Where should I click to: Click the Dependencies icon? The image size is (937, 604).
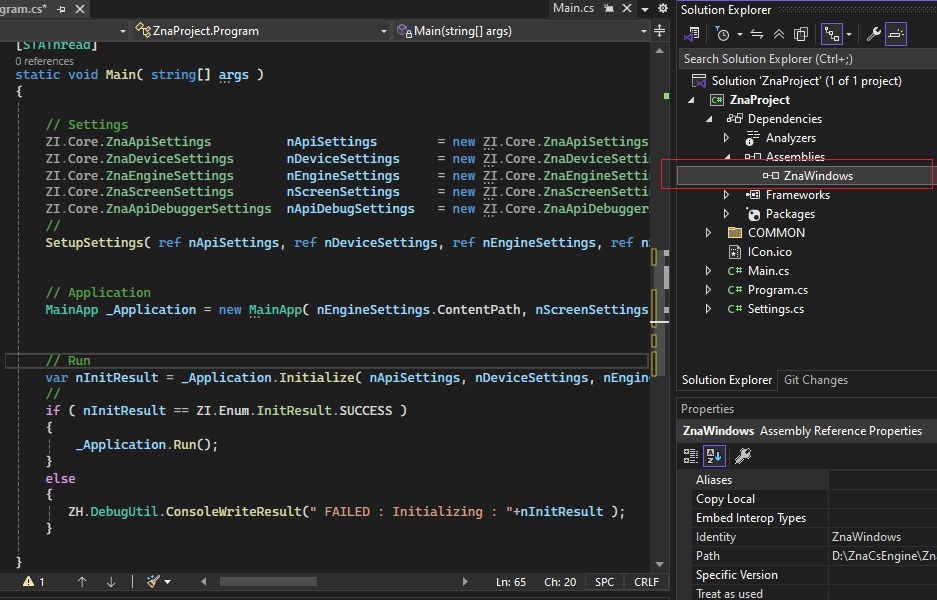(734, 118)
